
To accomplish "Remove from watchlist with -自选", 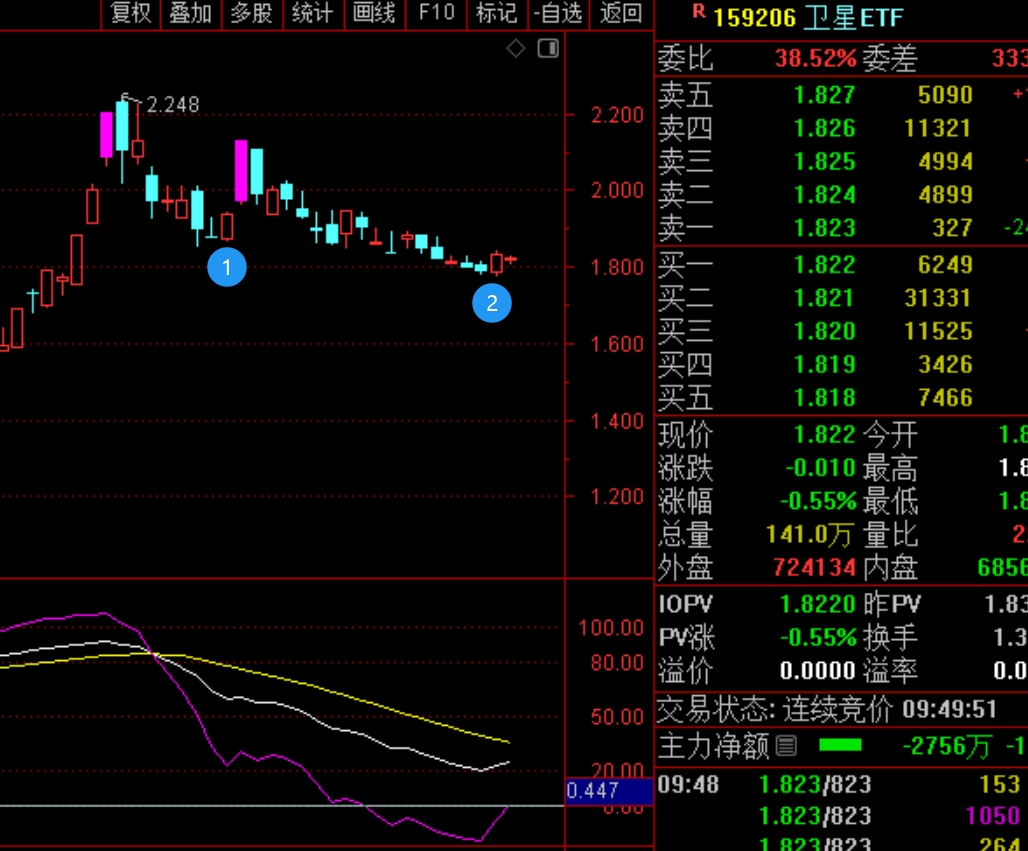I will point(558,13).
